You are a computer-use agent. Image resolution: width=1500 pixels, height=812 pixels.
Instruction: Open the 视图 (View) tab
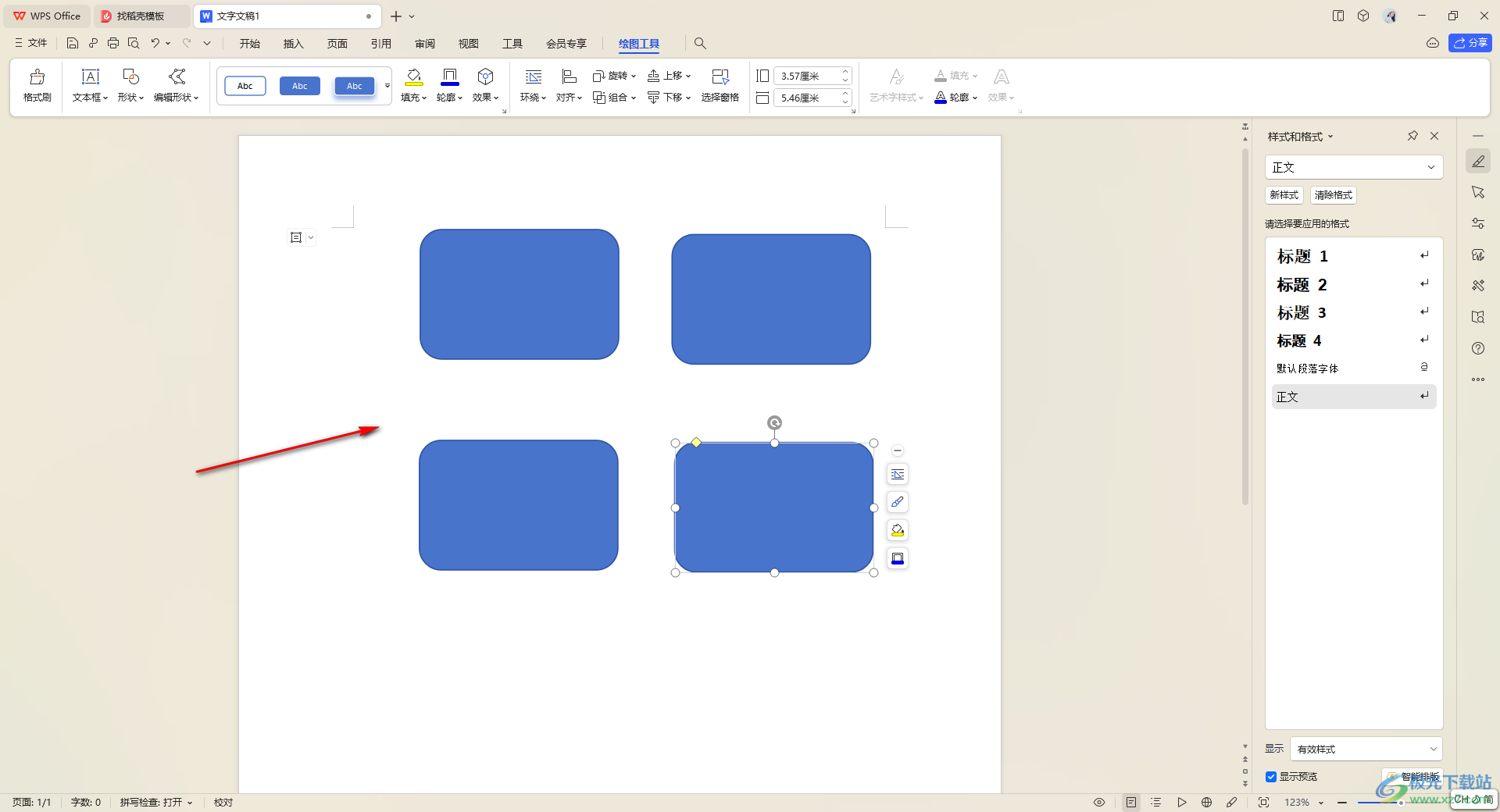click(x=469, y=44)
